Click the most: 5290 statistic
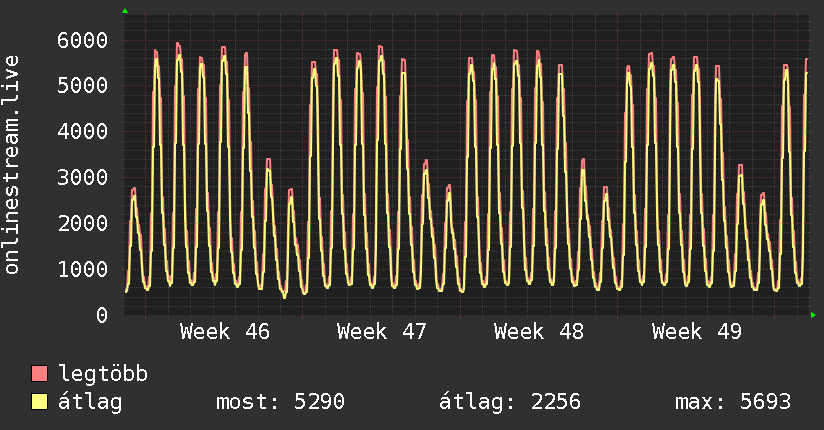The image size is (824, 430). (281, 402)
